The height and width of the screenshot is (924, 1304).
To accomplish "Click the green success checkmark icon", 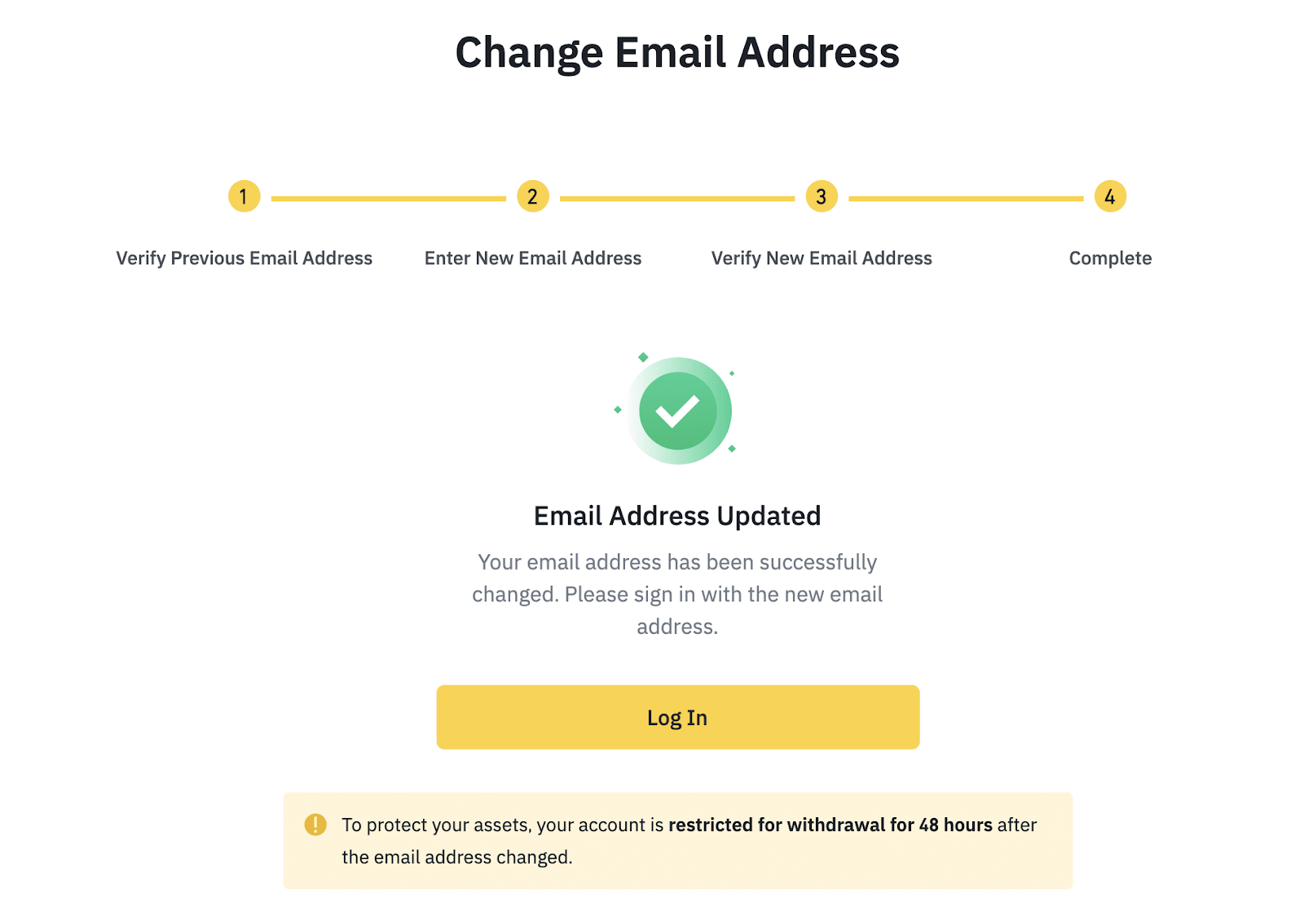I will pos(677,411).
